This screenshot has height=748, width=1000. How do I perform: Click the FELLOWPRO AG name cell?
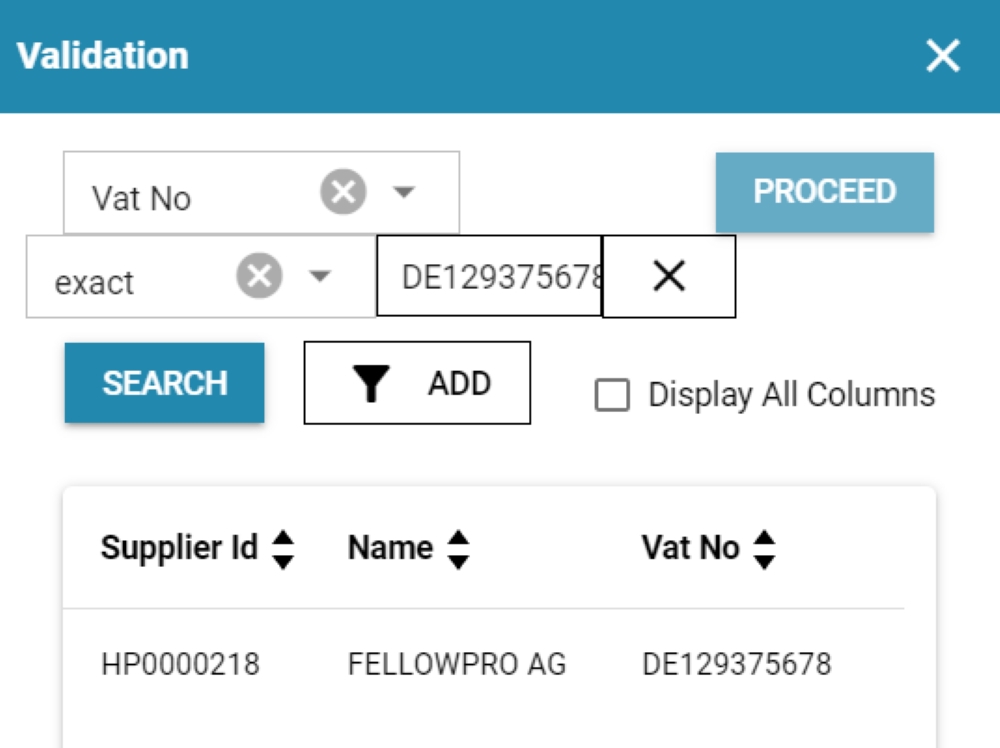[x=456, y=664]
